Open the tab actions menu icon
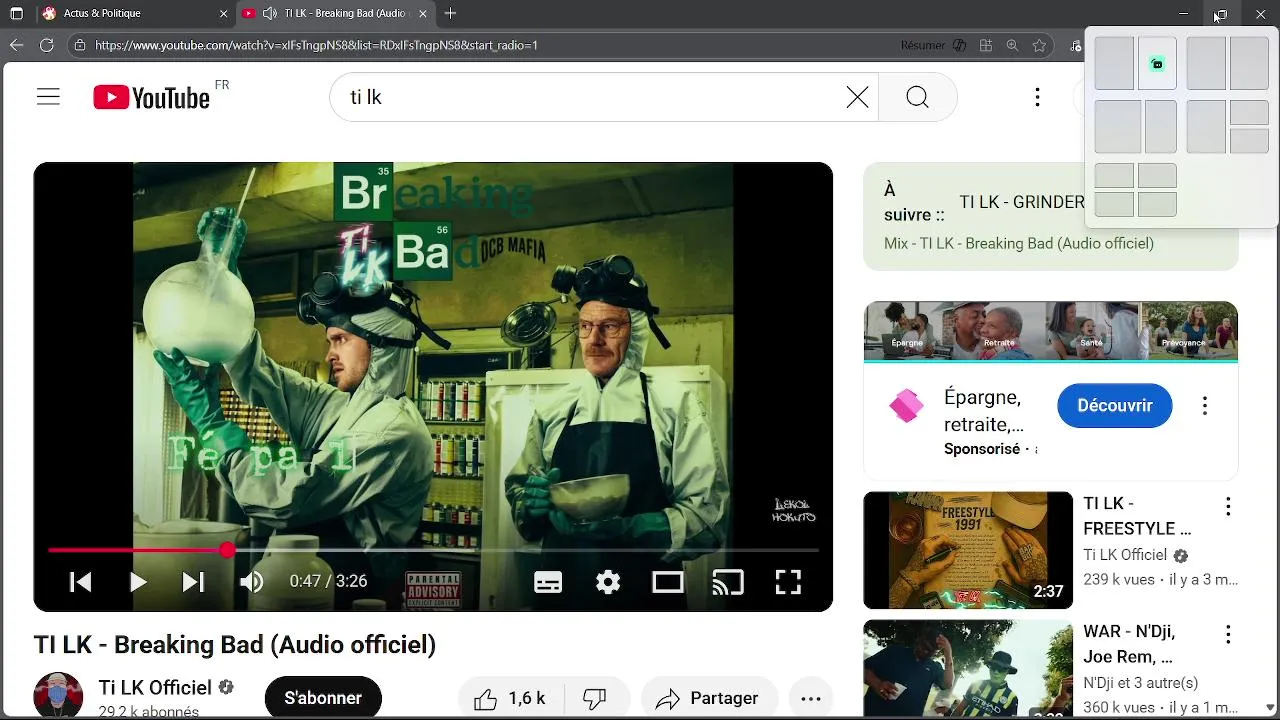Screen dimensions: 1280x720 click(16, 14)
